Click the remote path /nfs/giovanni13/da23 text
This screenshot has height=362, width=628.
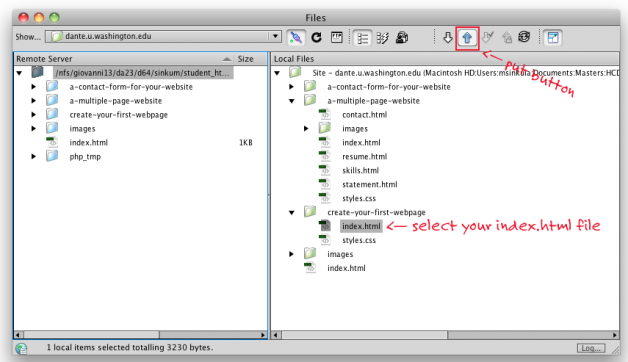point(143,72)
